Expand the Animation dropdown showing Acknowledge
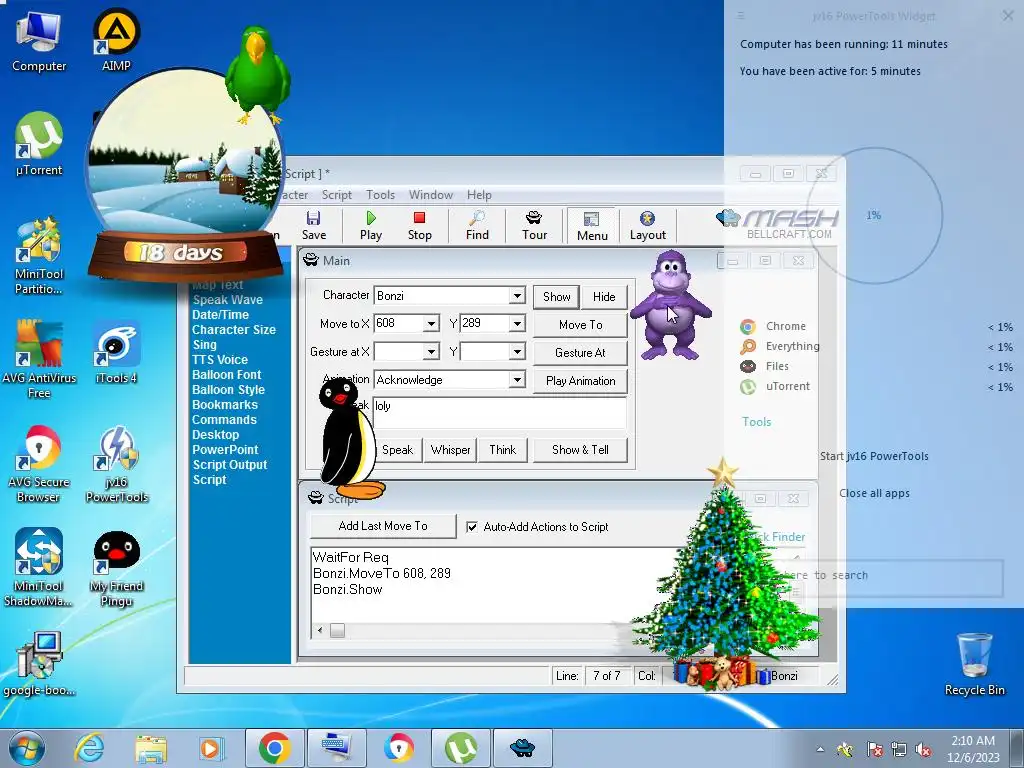Viewport: 1024px width, 768px height. 517,380
